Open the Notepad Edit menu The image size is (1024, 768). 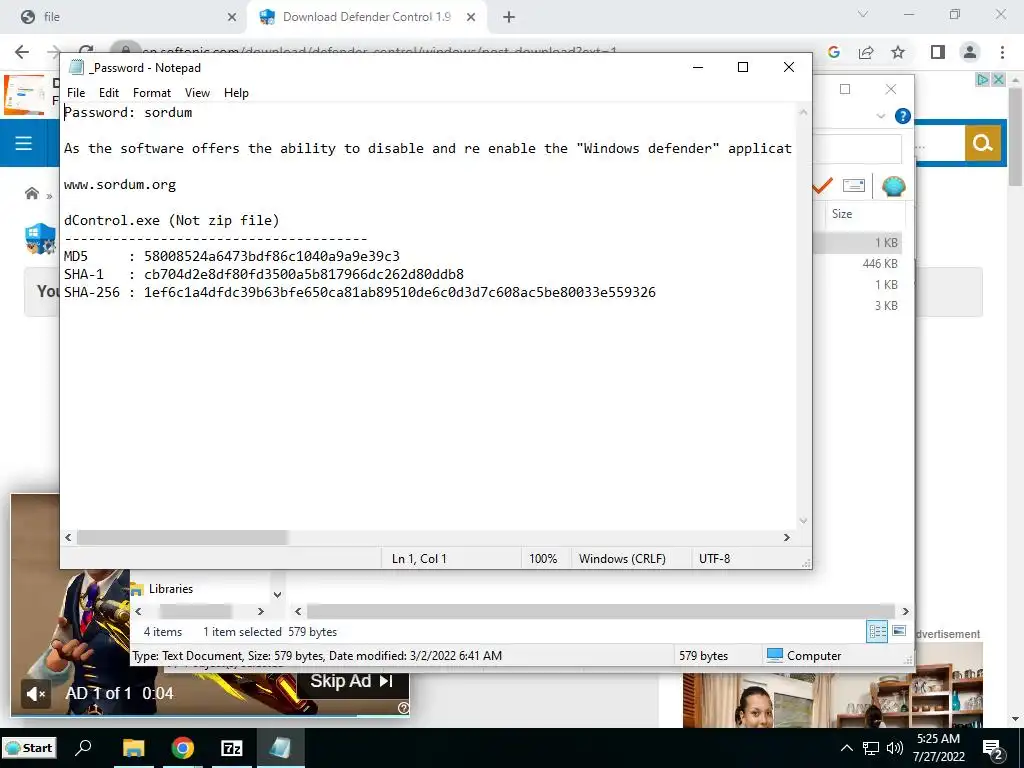(108, 93)
